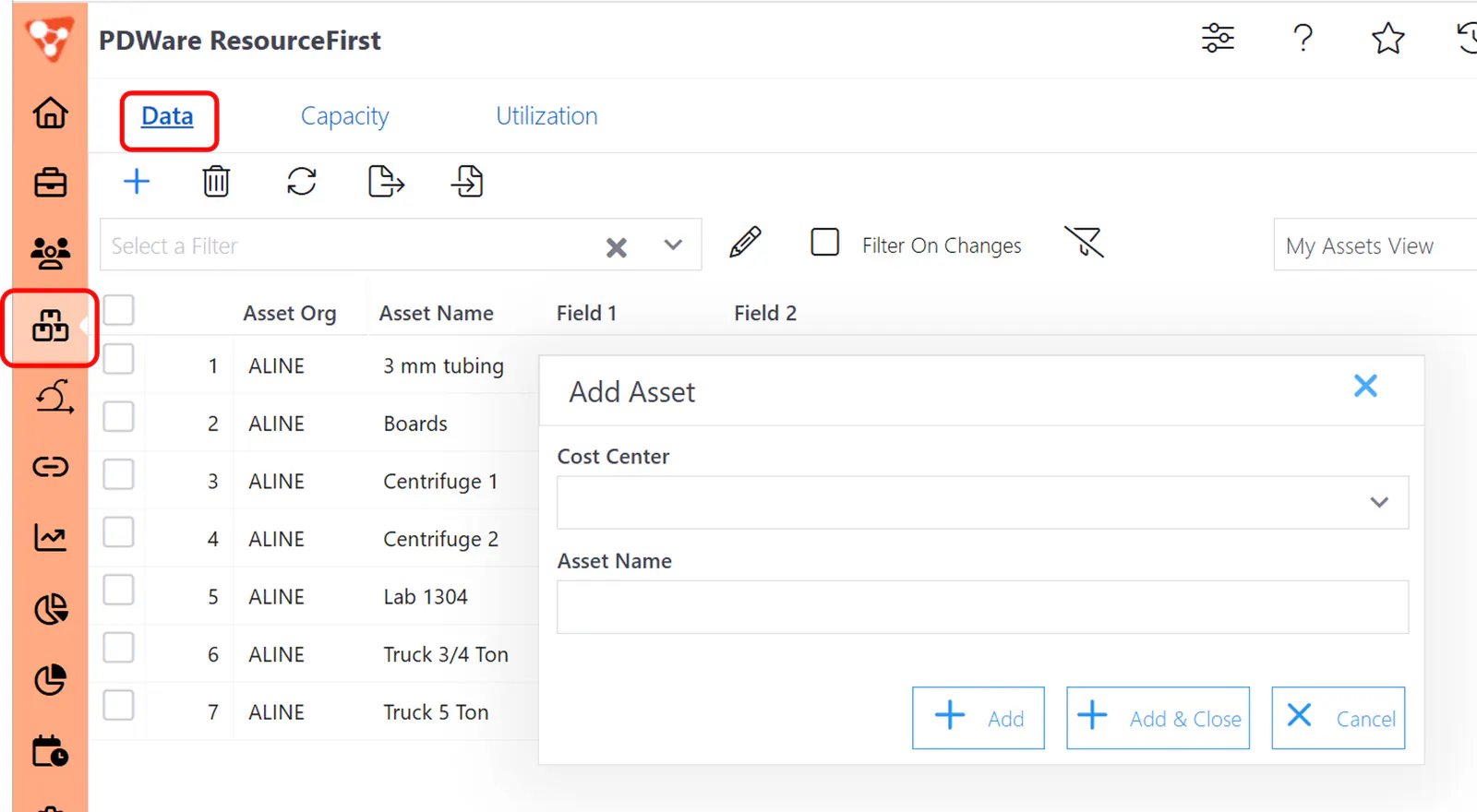This screenshot has height=812, width=1477.
Task: Click the favorites star icon
Action: tap(1387, 38)
